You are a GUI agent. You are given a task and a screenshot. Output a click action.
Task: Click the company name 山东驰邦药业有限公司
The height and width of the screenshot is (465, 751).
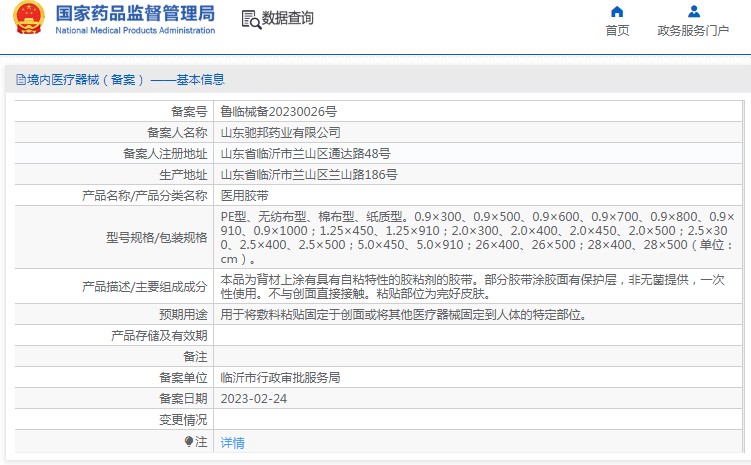click(280, 133)
